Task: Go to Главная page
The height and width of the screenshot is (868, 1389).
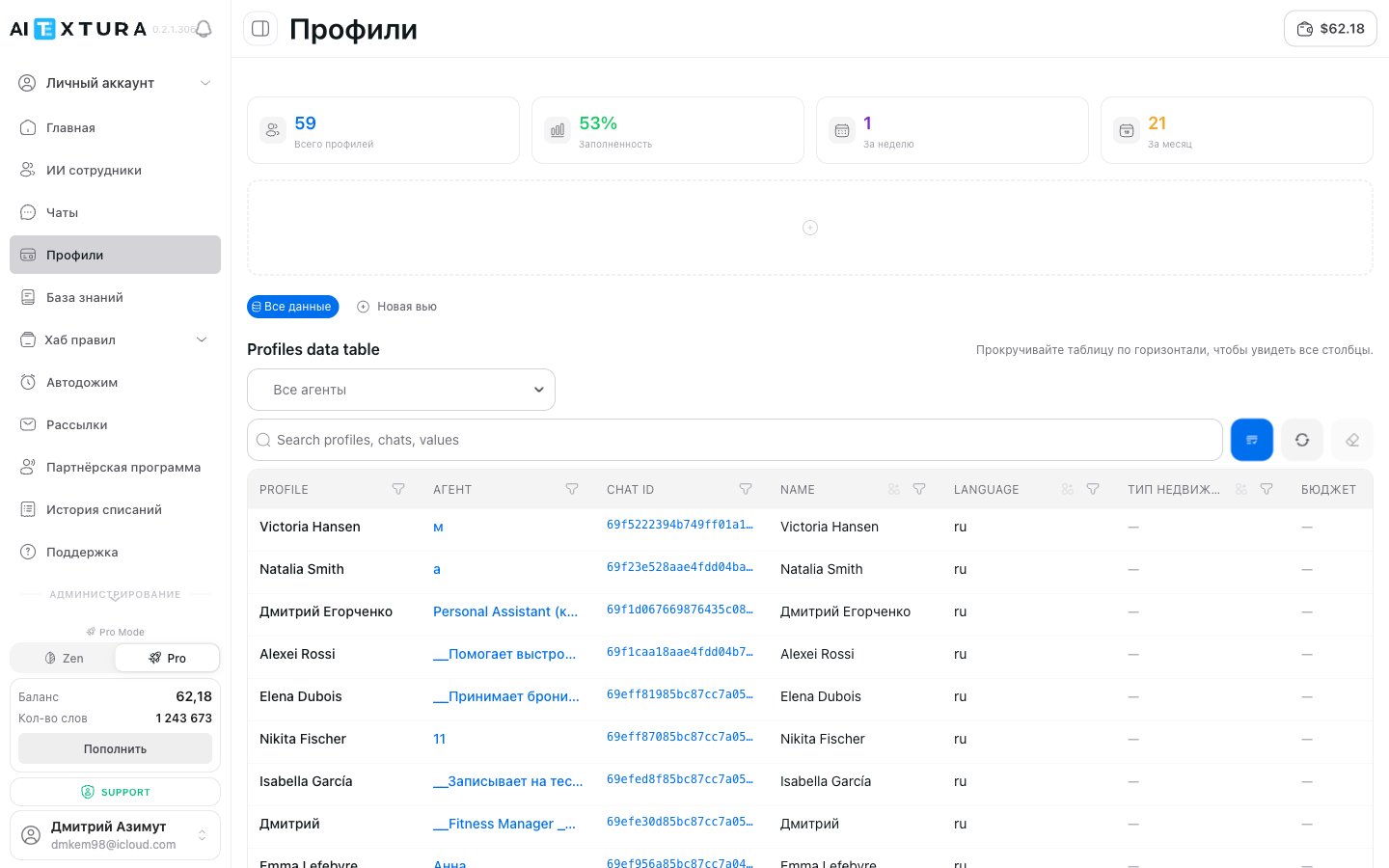Action: click(x=115, y=127)
